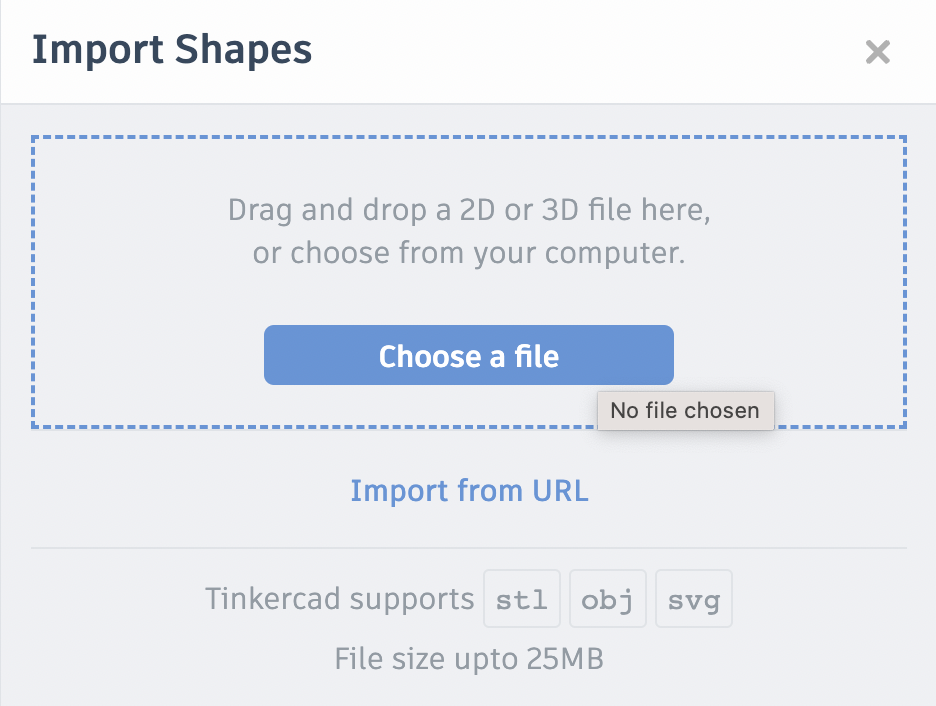
Task: Click the dashed border of the drop zone
Action: pyautogui.click(x=33, y=282)
